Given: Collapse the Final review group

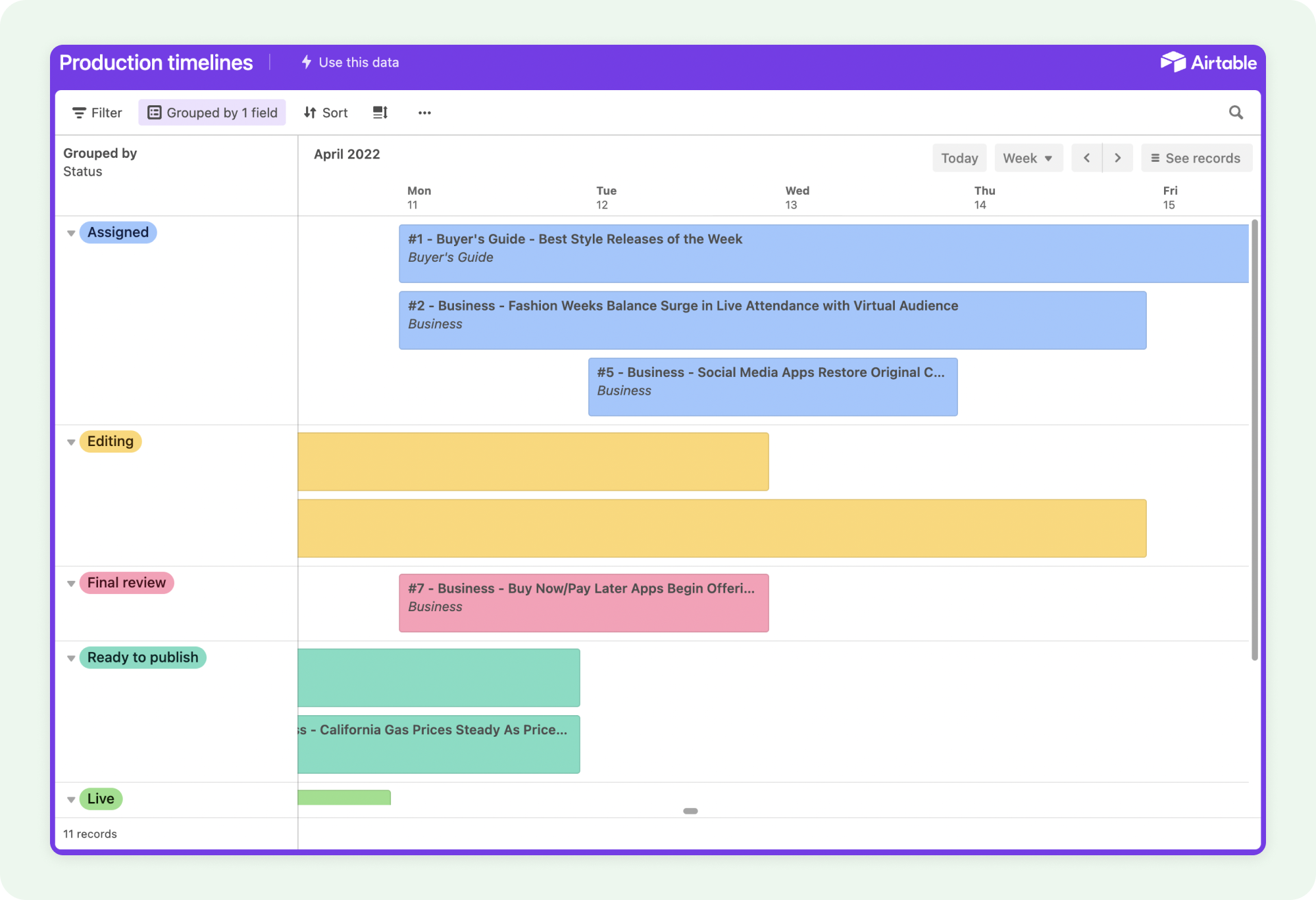Looking at the screenshot, I should tap(71, 584).
